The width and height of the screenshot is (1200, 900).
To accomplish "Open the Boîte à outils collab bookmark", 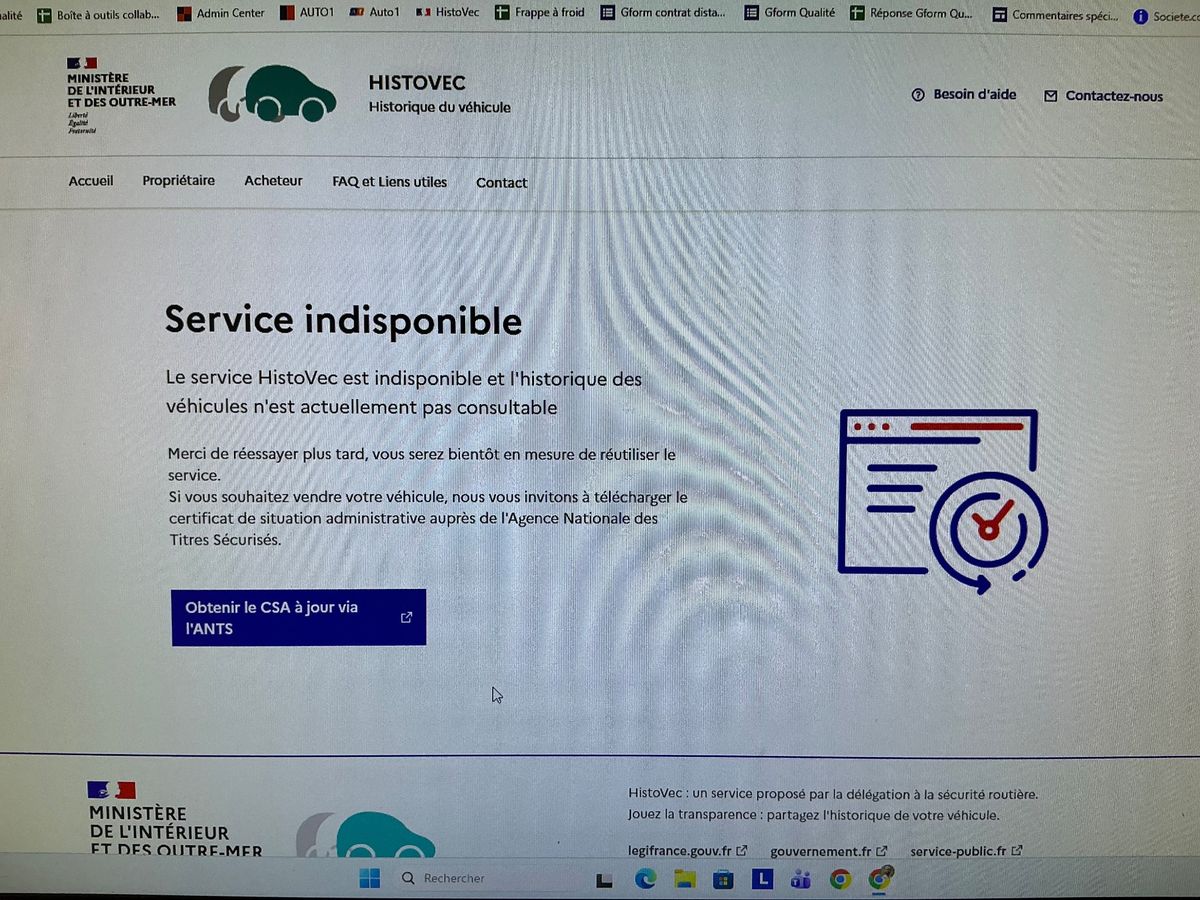I will pyautogui.click(x=98, y=14).
